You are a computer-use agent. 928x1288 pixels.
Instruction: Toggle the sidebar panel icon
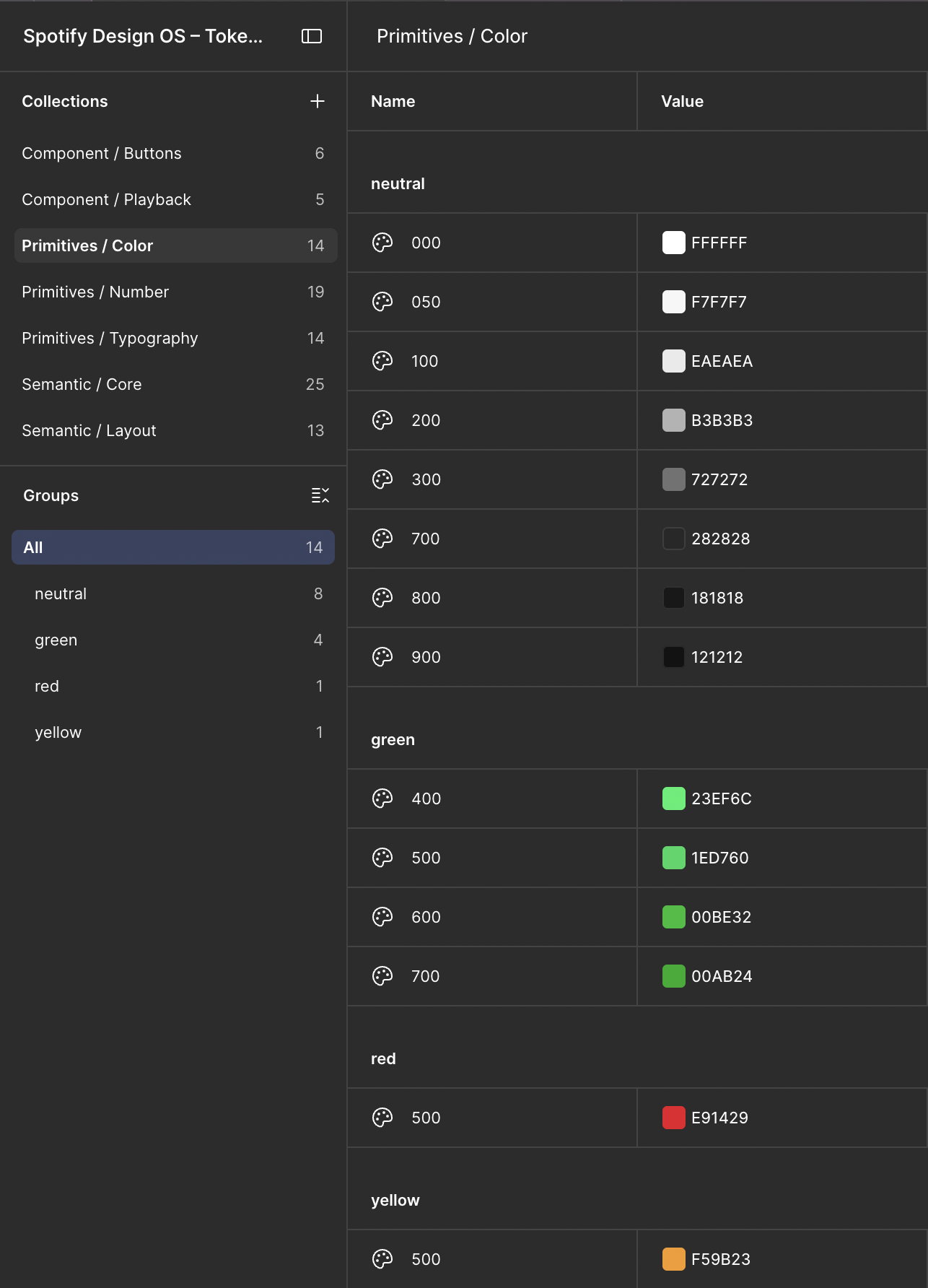[311, 36]
